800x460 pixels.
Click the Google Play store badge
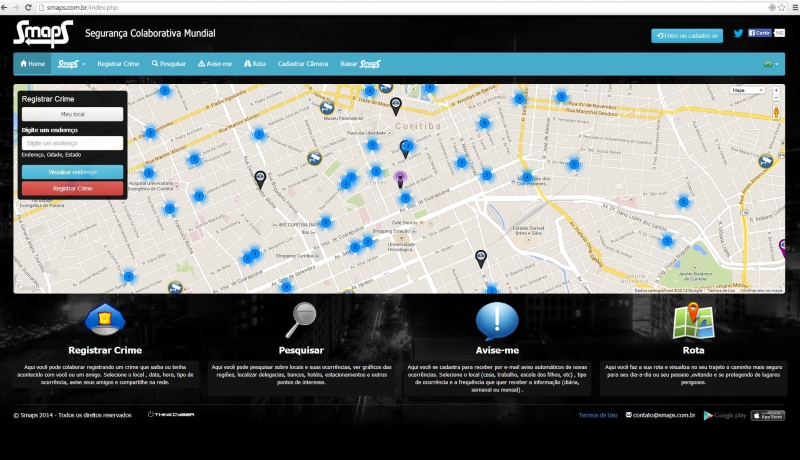[725, 415]
